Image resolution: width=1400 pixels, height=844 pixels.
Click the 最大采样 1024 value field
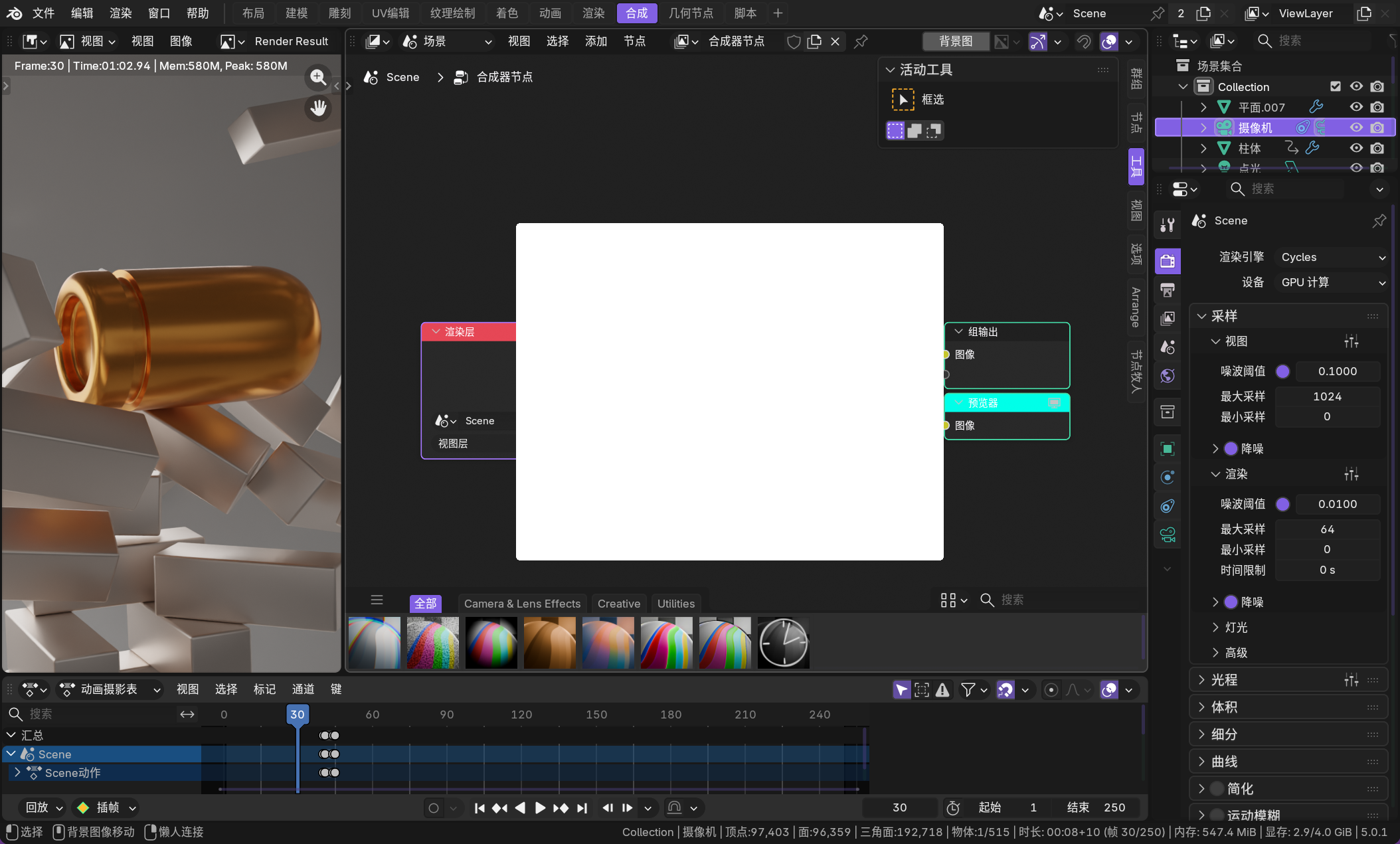click(1327, 396)
